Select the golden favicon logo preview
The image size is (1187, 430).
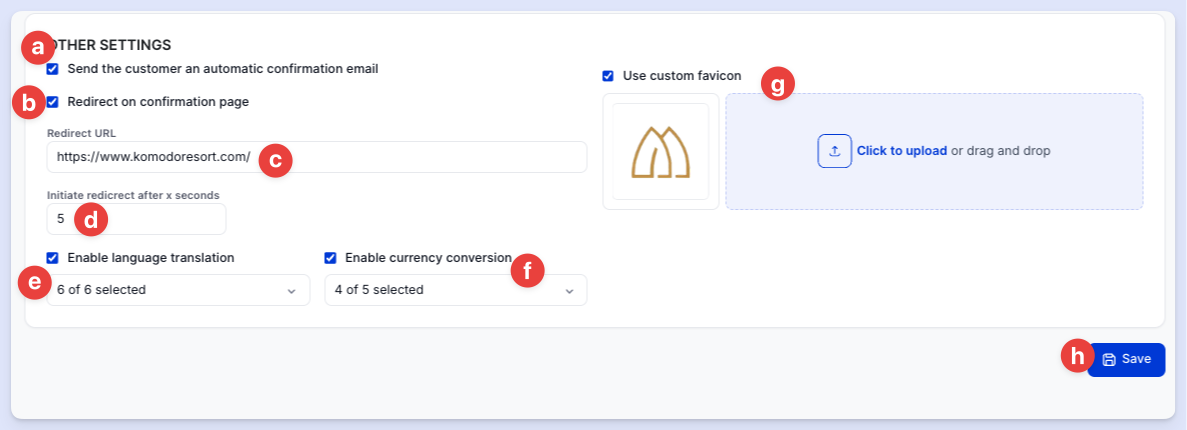point(660,151)
